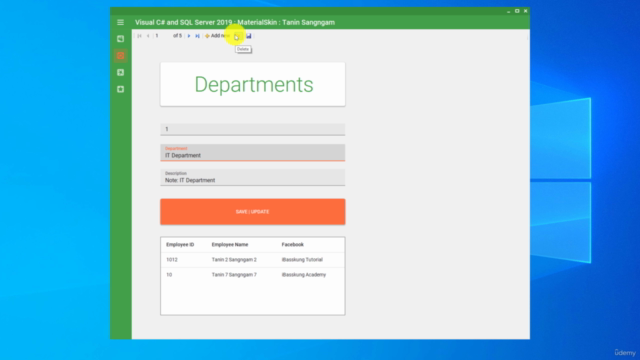Click the department ID field showing 1
This screenshot has width=640, height=360.
click(253, 129)
